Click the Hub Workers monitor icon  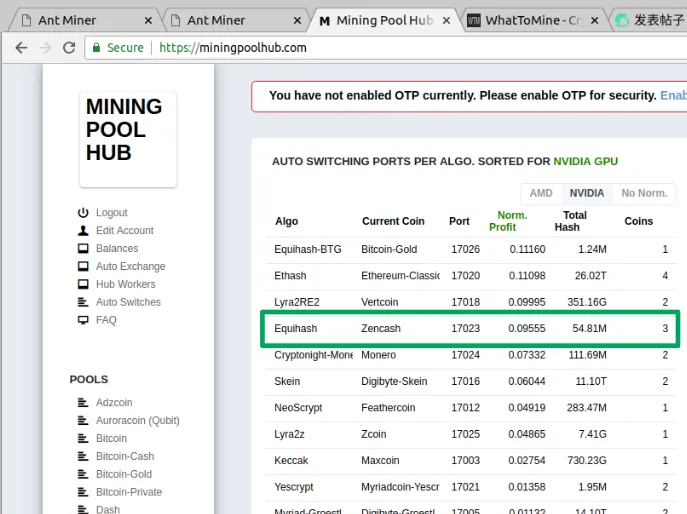[x=83, y=284]
